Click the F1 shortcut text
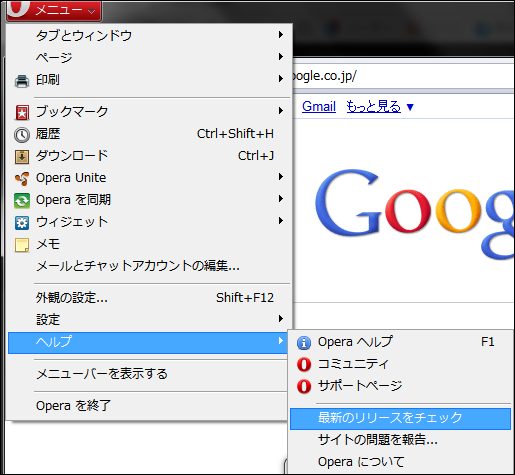The width and height of the screenshot is (515, 475). coord(488,342)
